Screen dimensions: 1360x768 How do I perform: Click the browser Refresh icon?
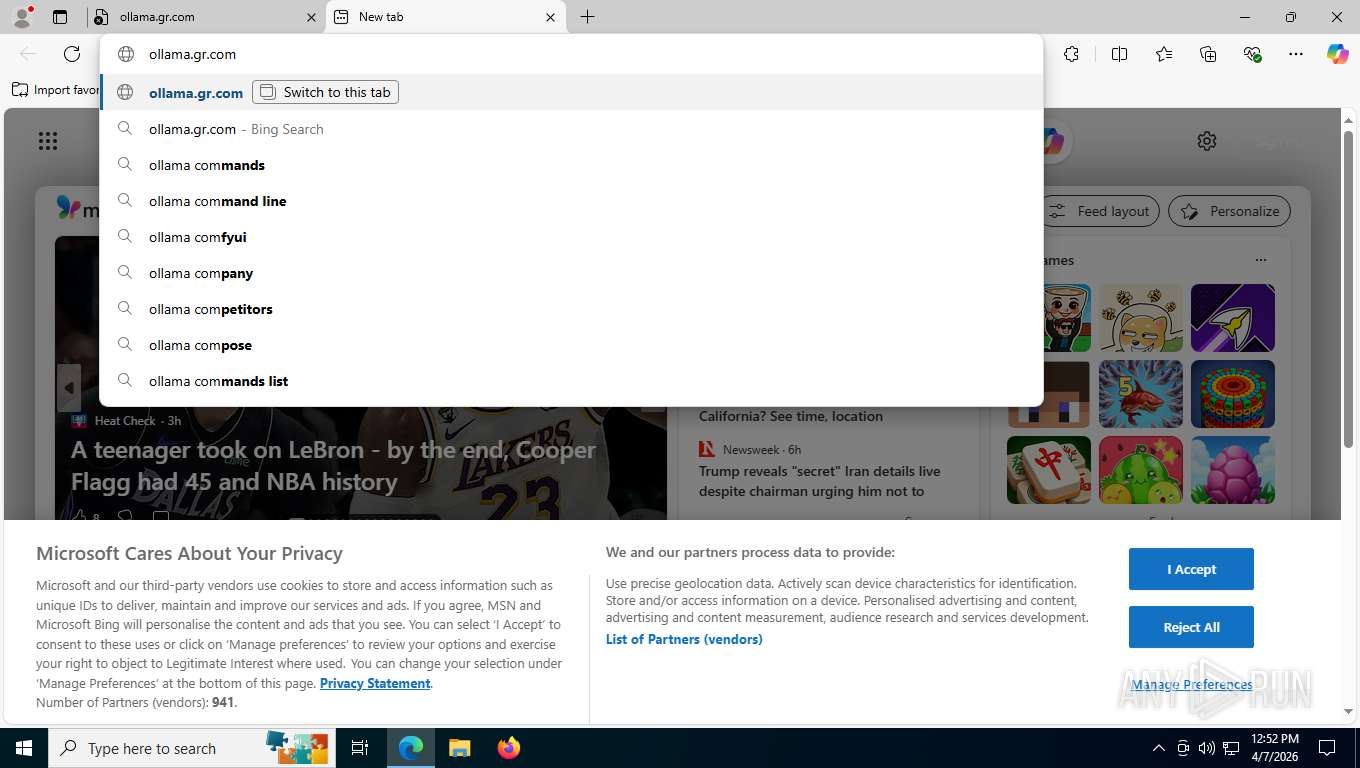click(x=72, y=54)
